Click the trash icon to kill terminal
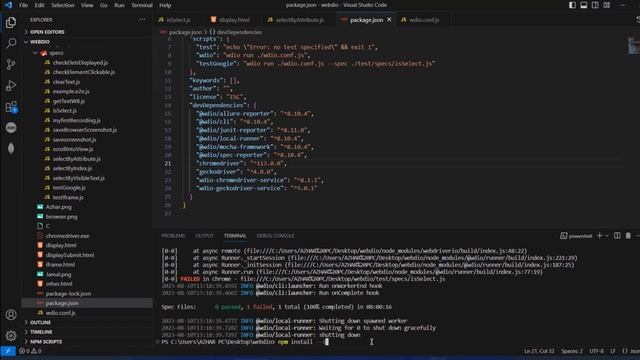Image resolution: width=640 pixels, height=360 pixels. point(628,236)
